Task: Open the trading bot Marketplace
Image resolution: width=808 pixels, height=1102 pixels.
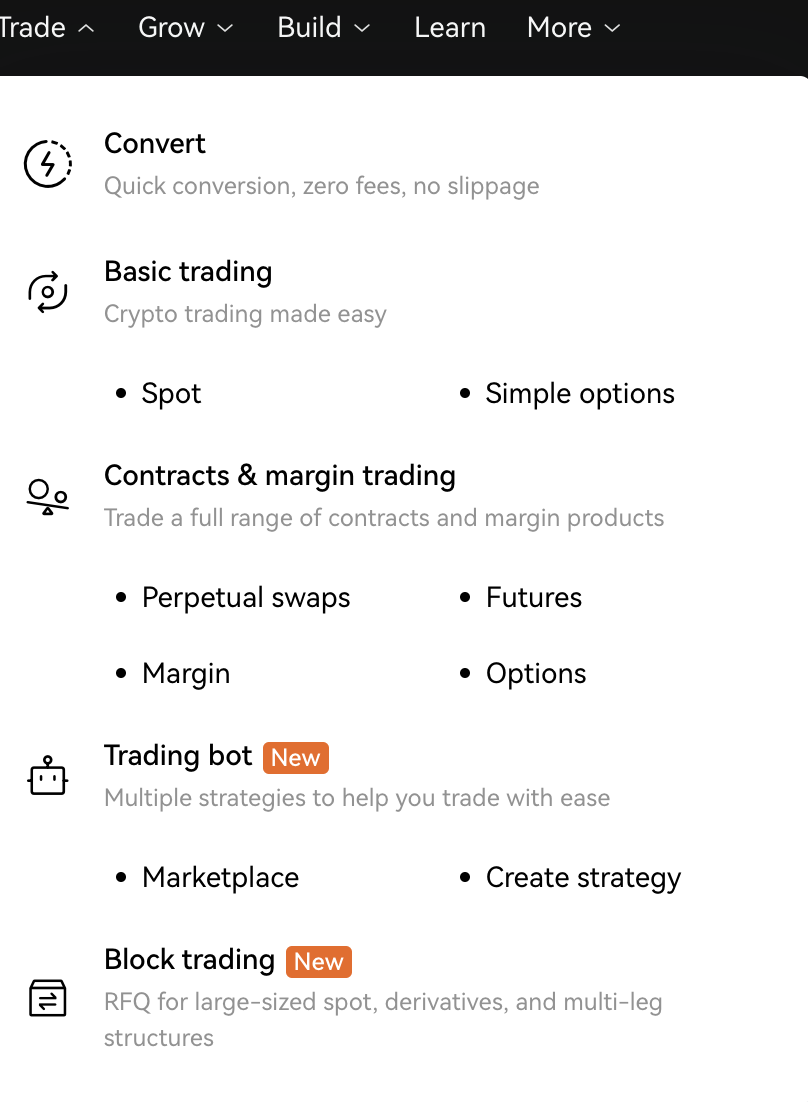Action: 220,878
